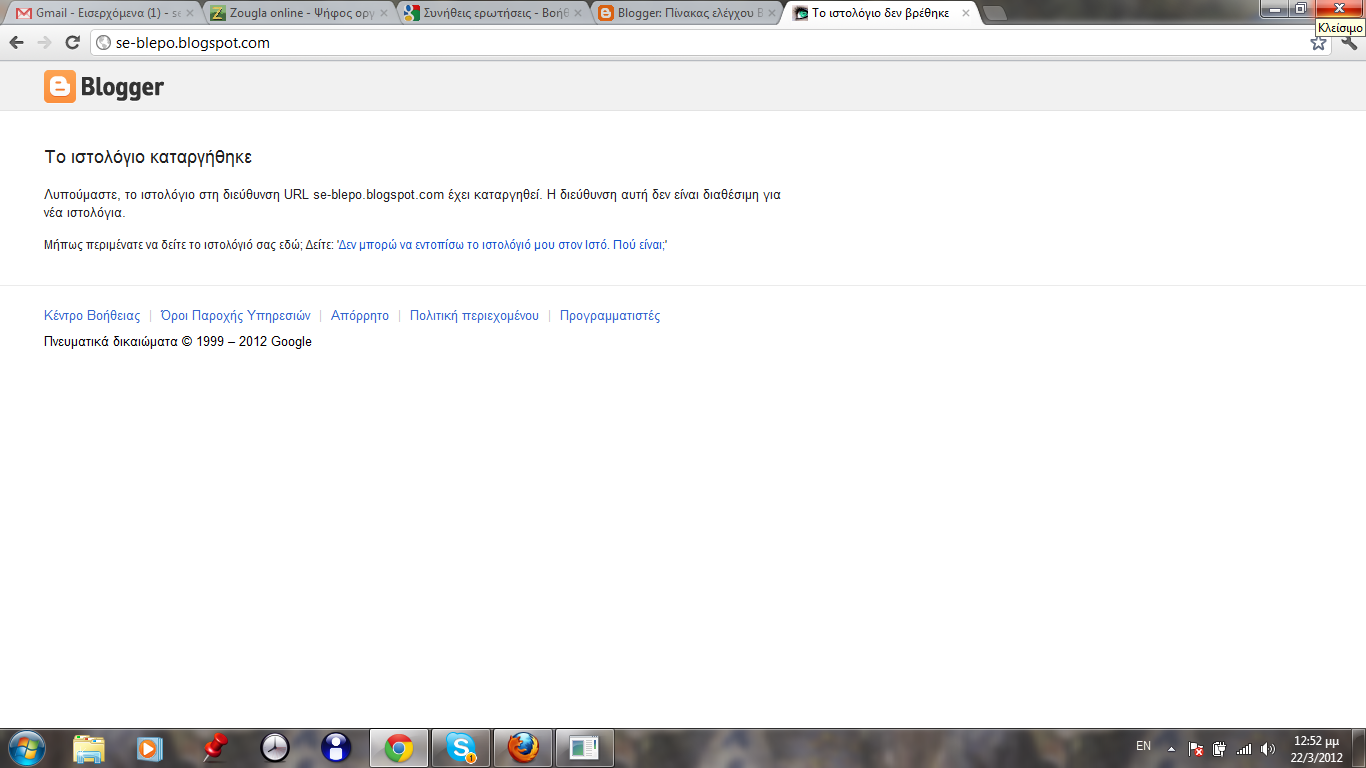Screen dimensions: 1366x768
Task: Open the blue round figure taskbar icon
Action: coord(337,748)
